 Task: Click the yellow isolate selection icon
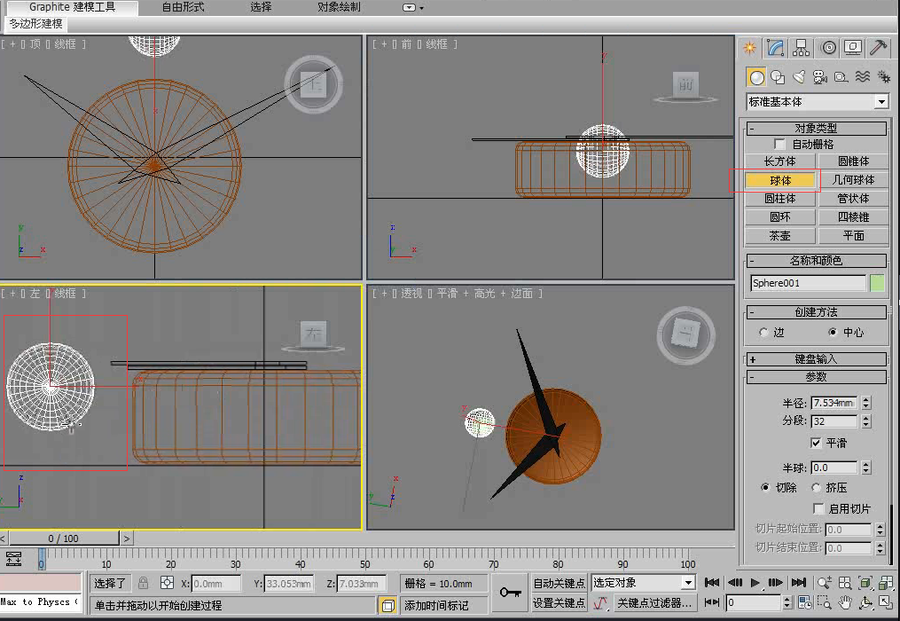pyautogui.click(x=388, y=605)
